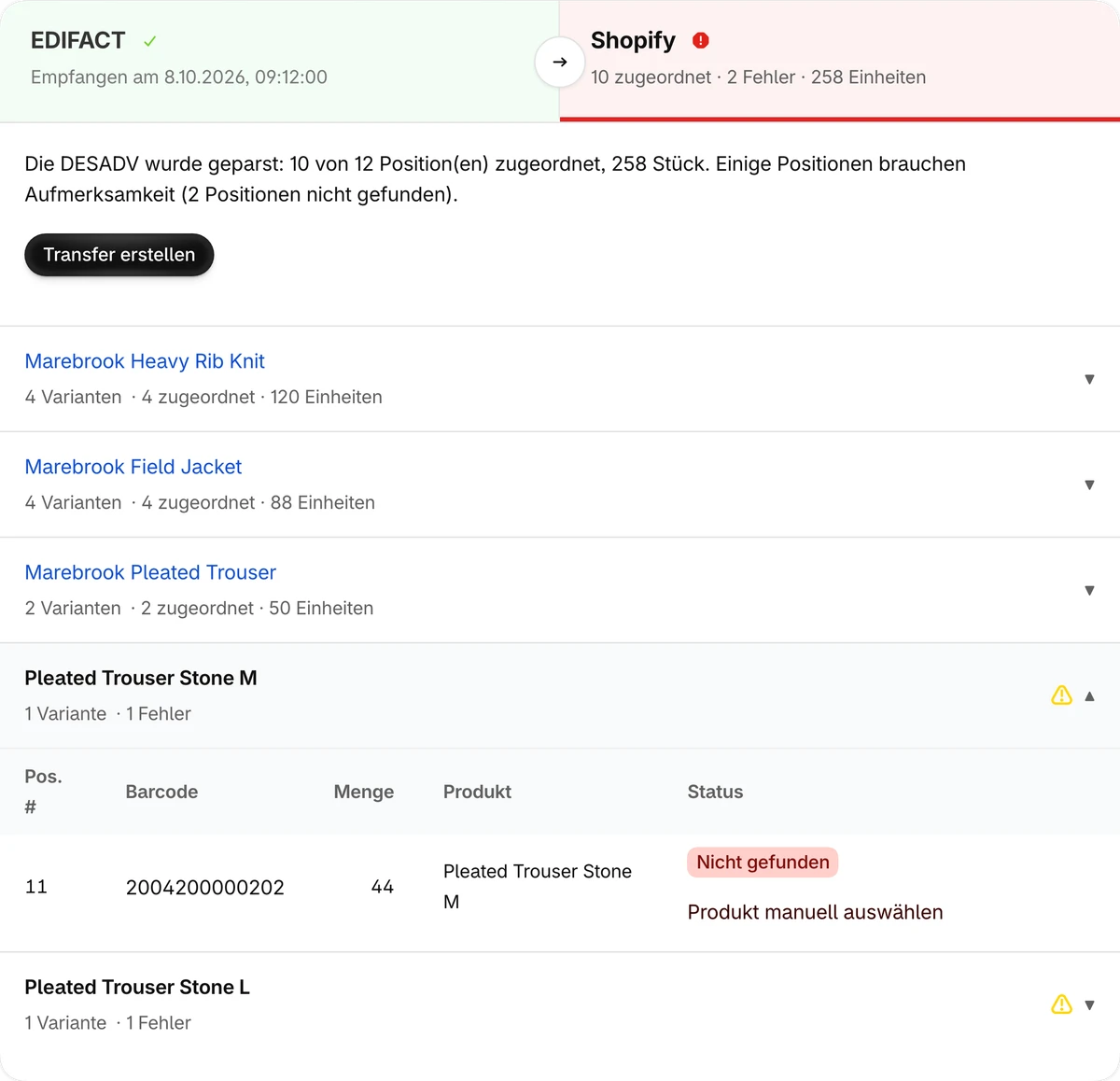This screenshot has width=1120, height=1081.
Task: Expand the Marebrook Field Jacket group
Action: 1089,484
